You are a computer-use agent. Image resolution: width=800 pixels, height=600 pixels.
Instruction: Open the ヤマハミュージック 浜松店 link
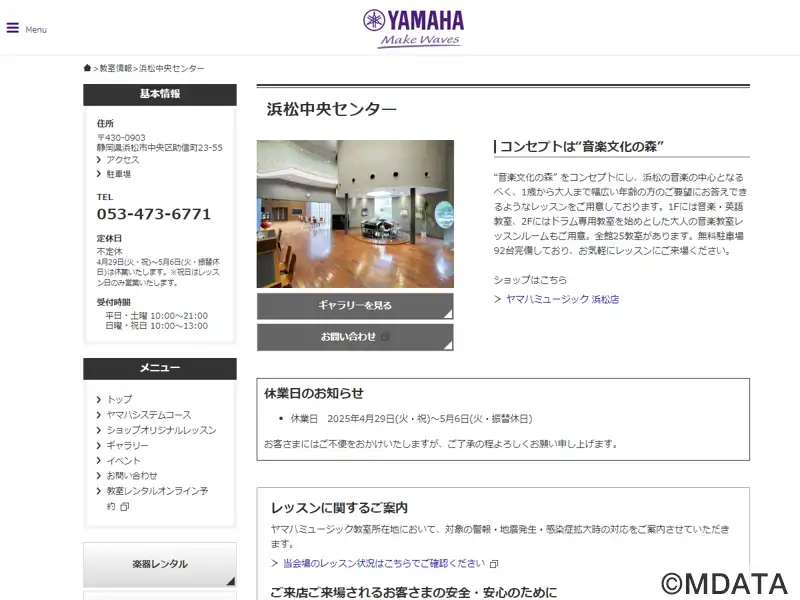click(x=562, y=299)
